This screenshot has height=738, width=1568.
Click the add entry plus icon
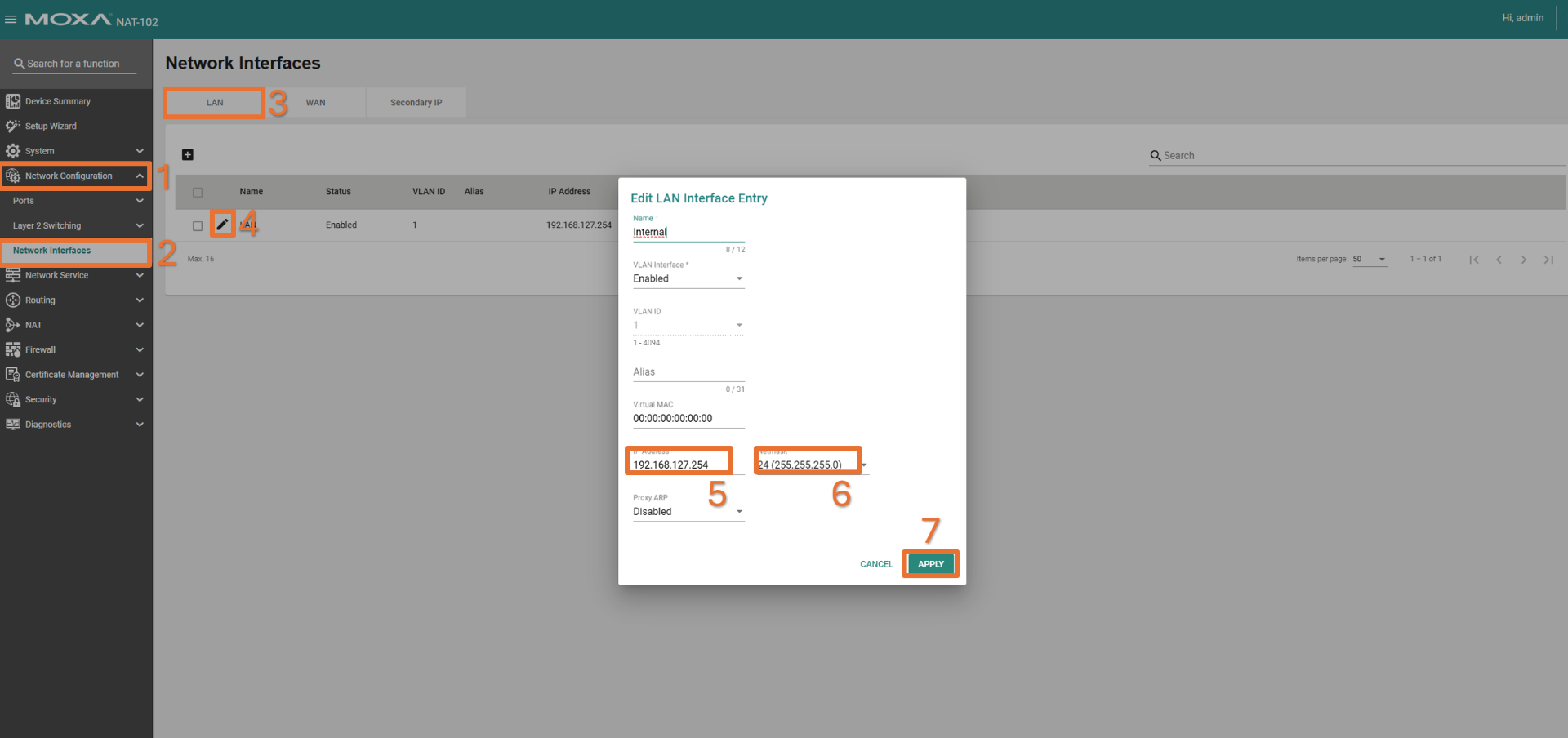(x=188, y=155)
